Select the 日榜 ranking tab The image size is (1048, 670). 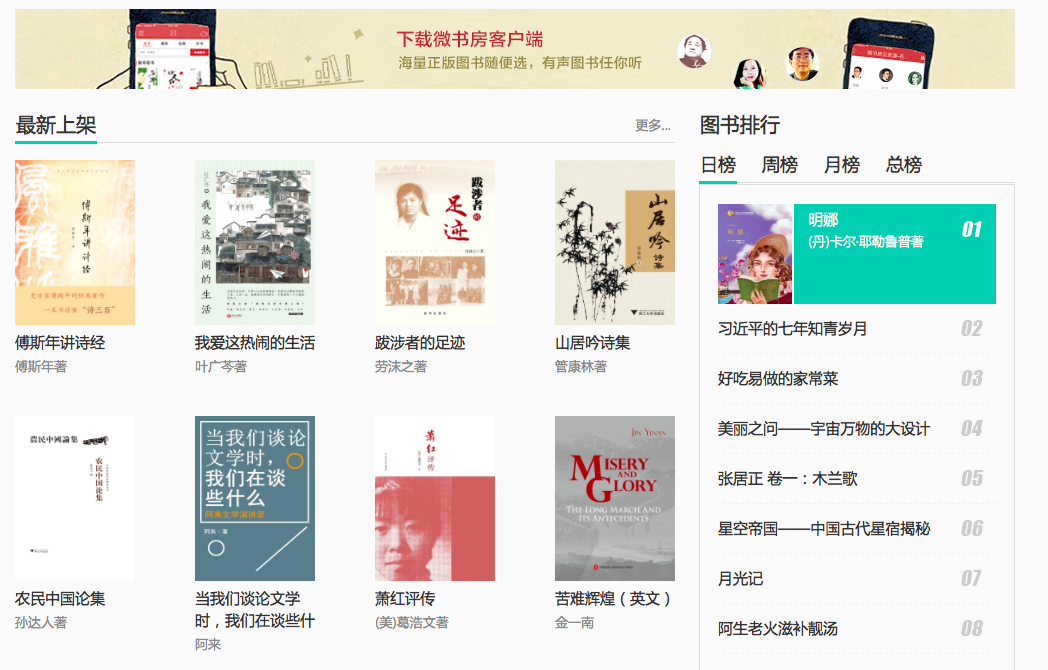[718, 164]
